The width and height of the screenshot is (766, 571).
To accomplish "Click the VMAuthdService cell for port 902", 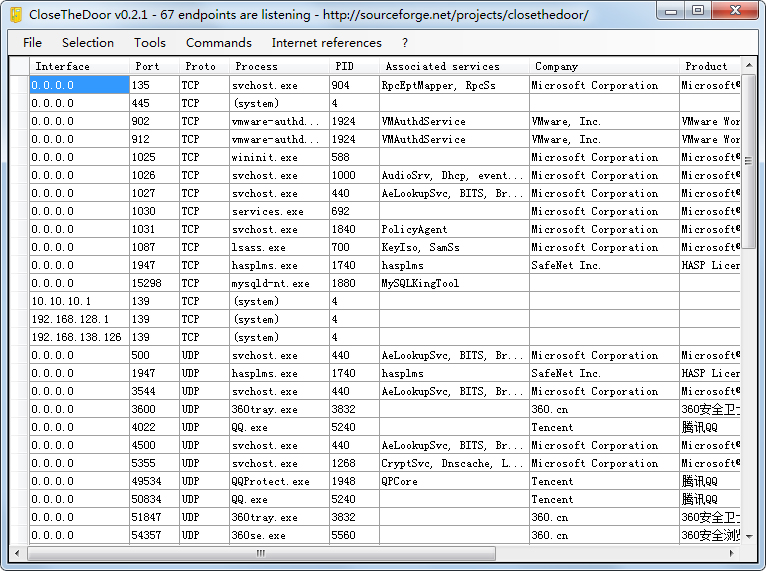I will coord(454,121).
